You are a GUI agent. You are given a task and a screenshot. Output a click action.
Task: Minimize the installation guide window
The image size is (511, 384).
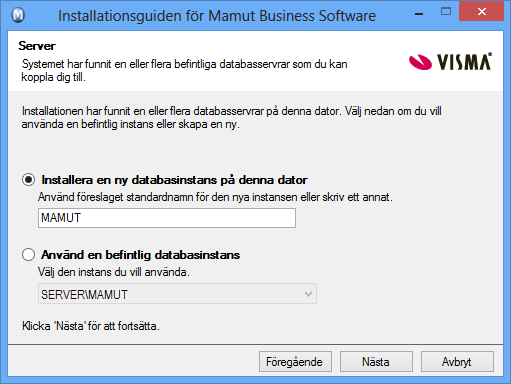coord(419,14)
